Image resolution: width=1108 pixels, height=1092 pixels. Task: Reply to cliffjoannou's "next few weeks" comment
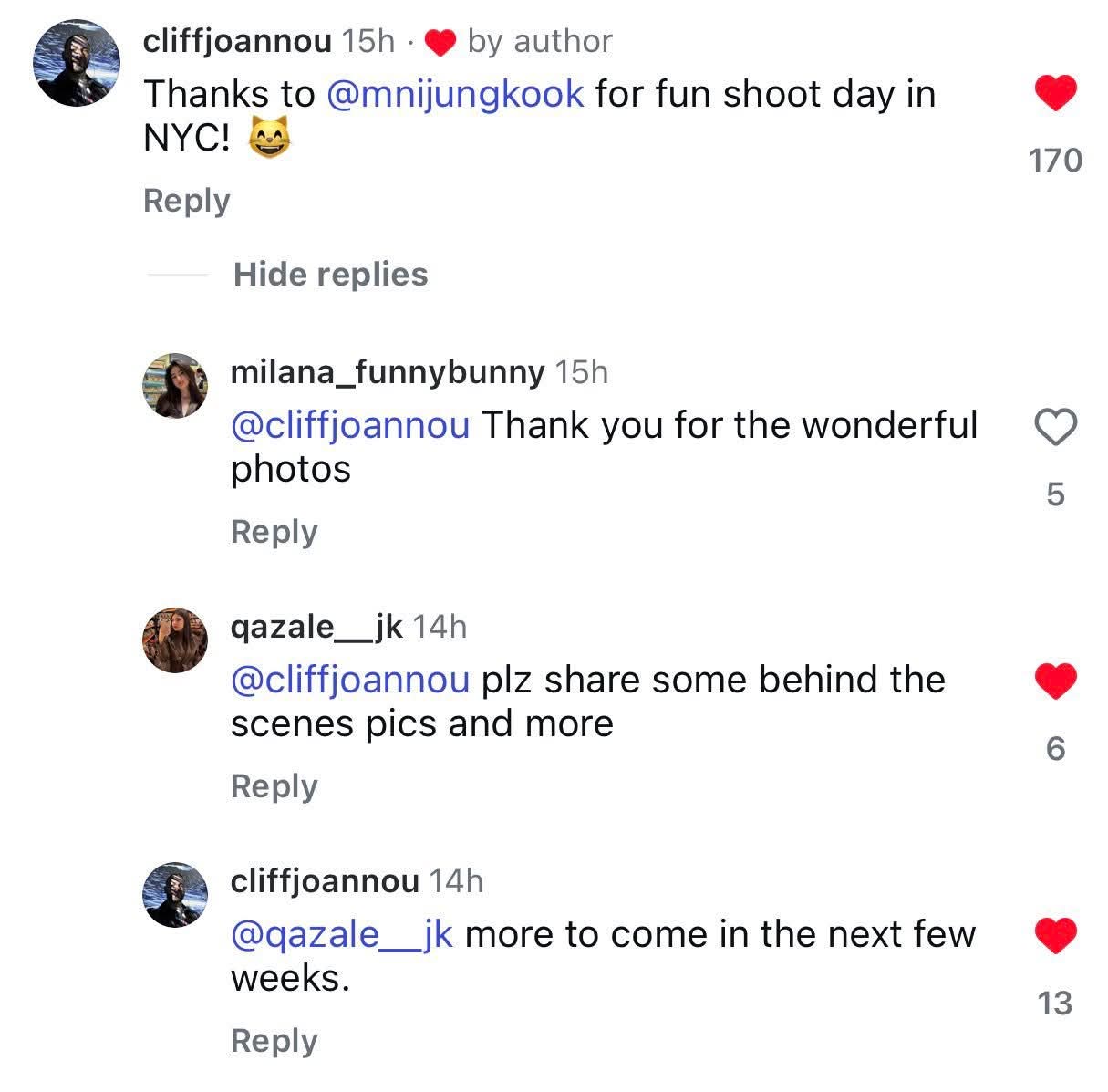click(274, 1041)
